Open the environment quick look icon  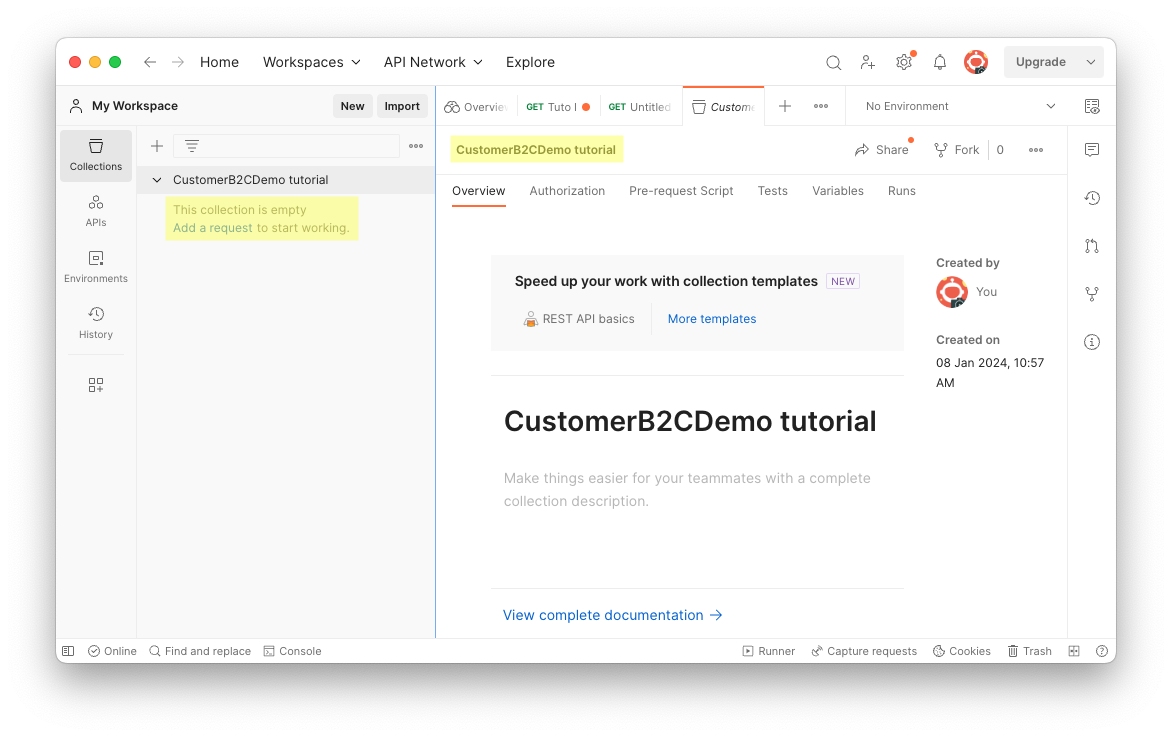[1092, 106]
